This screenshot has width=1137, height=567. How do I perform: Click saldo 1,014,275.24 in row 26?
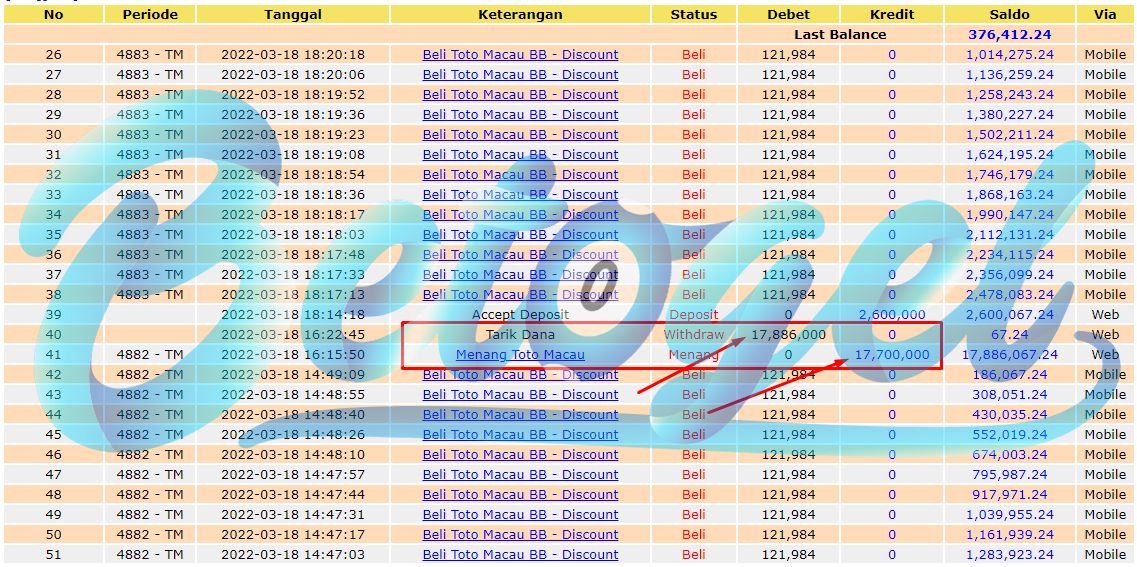(x=1009, y=54)
